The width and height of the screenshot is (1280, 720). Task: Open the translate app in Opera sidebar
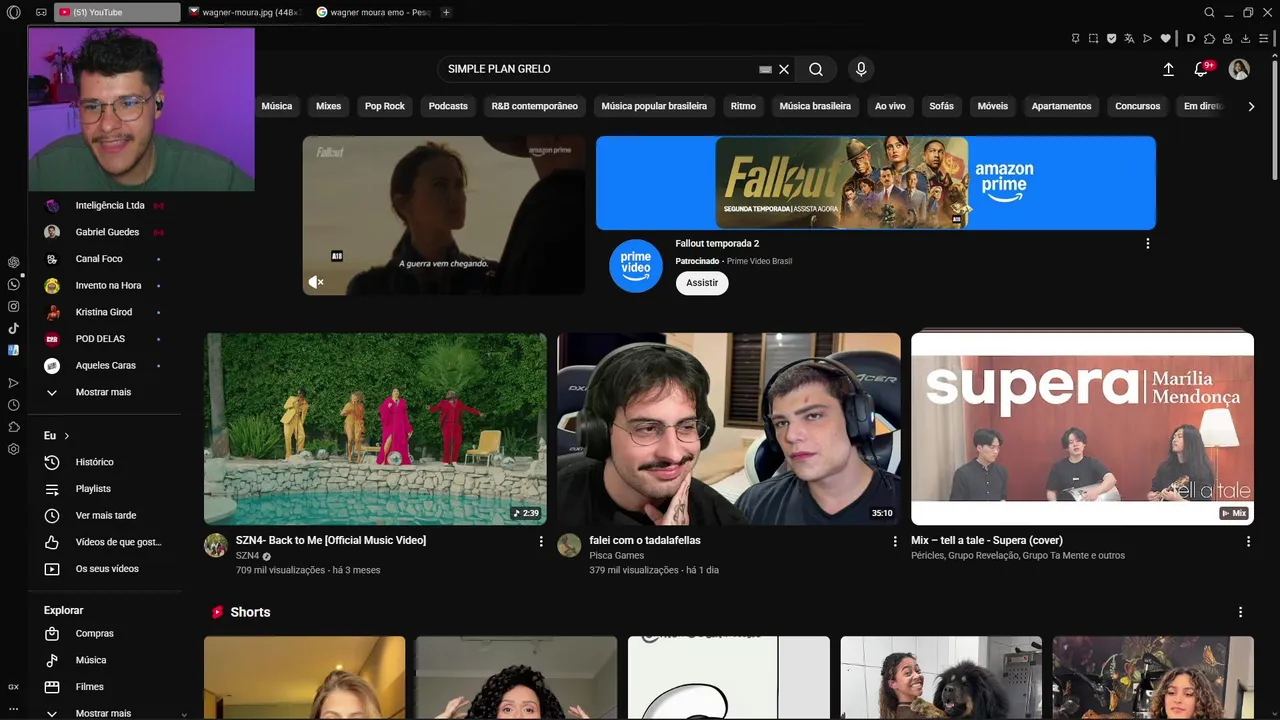click(x=14, y=350)
